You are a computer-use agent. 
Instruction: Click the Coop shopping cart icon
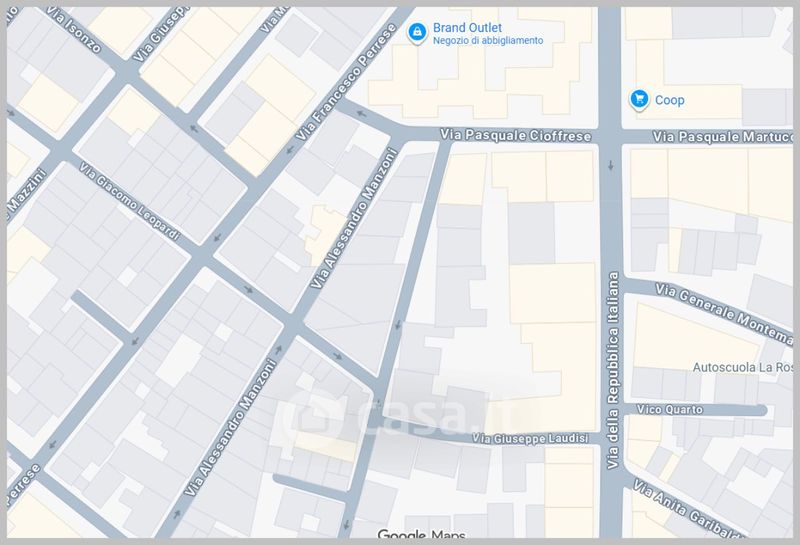[x=638, y=99]
